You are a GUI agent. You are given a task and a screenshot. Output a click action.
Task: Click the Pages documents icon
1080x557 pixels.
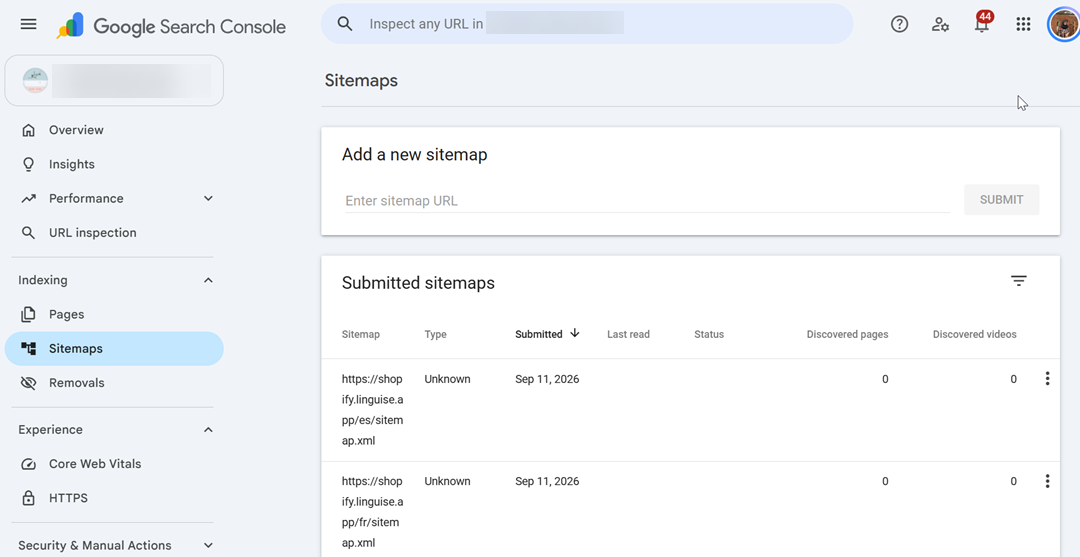[x=28, y=315]
